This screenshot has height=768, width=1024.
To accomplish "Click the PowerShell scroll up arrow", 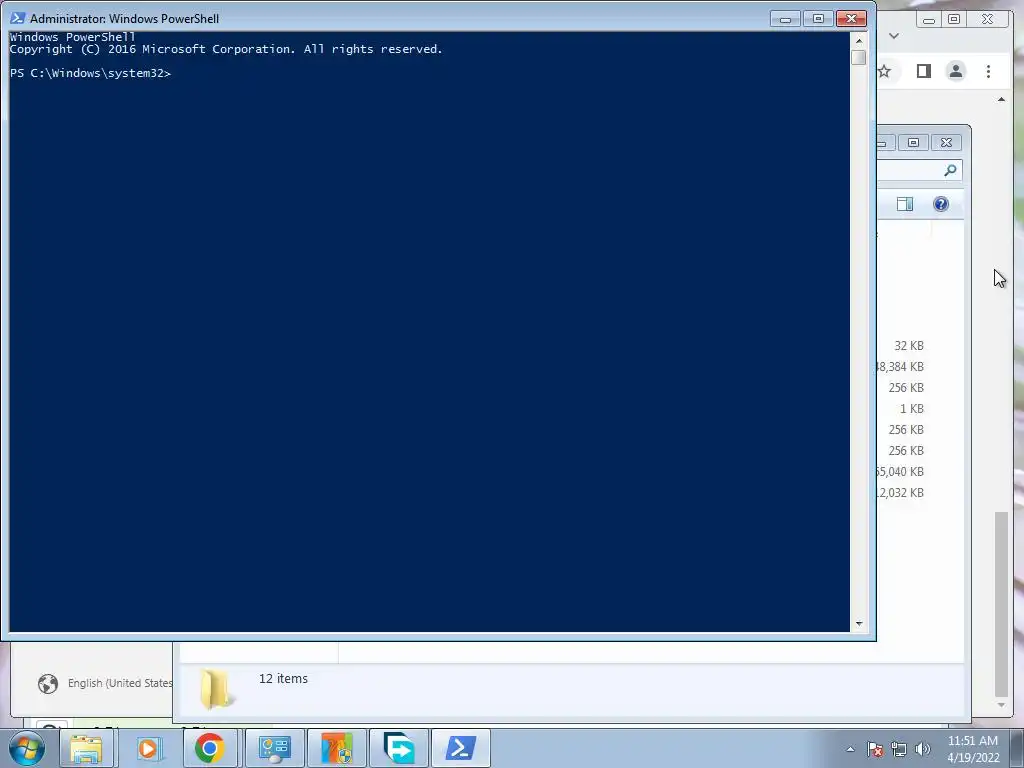I will [x=859, y=40].
